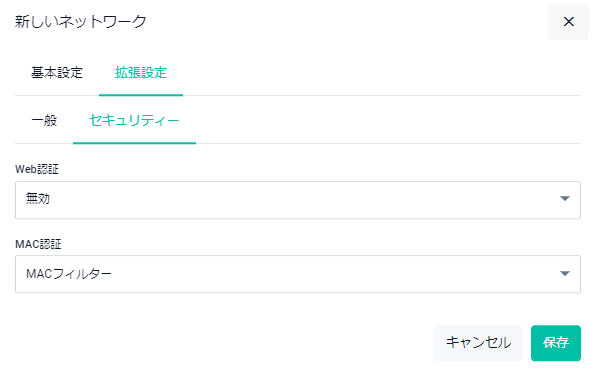Click the MAC認証 field label
The width and height of the screenshot is (595, 374).
click(38, 244)
